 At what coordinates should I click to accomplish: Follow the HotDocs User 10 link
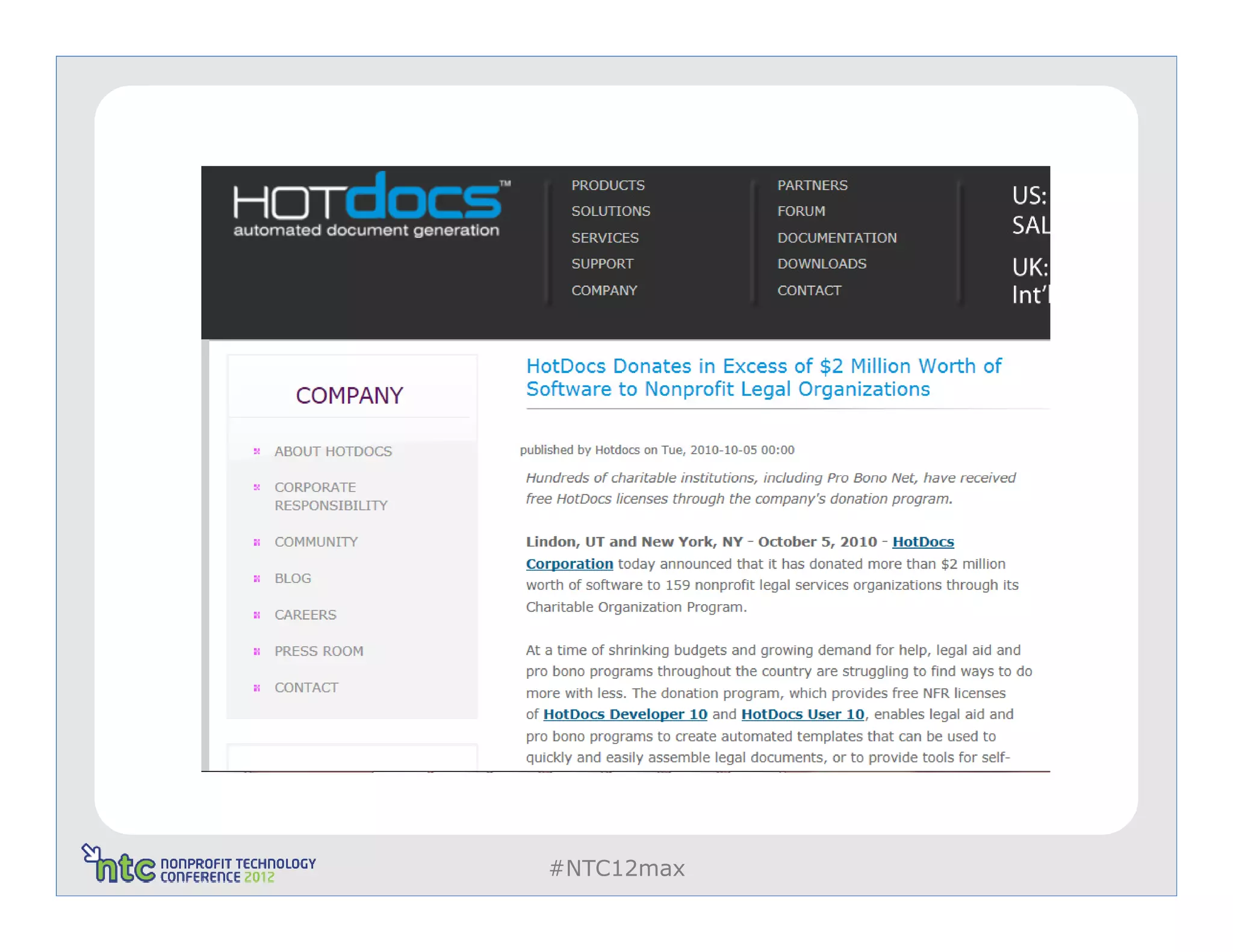(x=802, y=714)
